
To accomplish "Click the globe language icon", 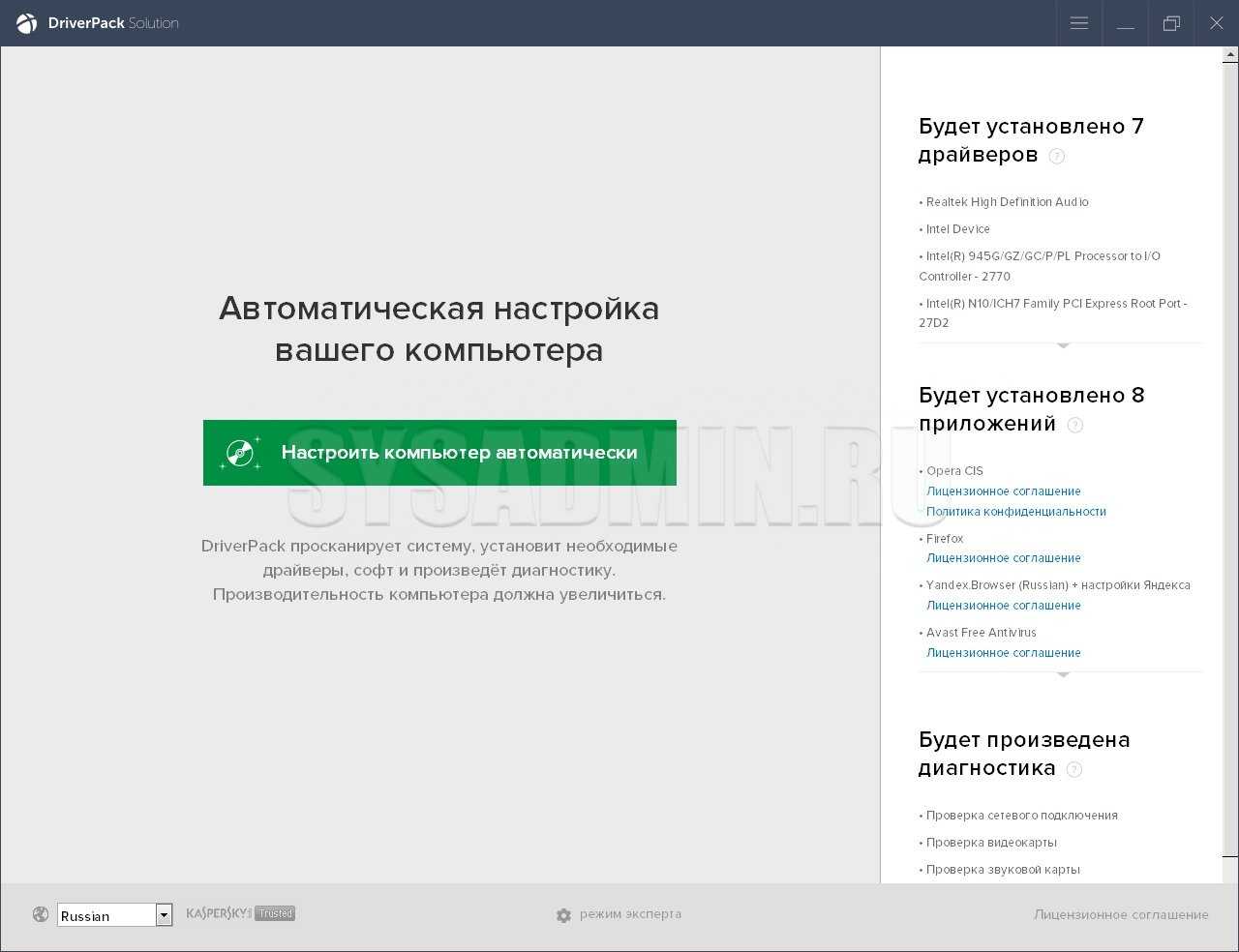I will pos(41,914).
